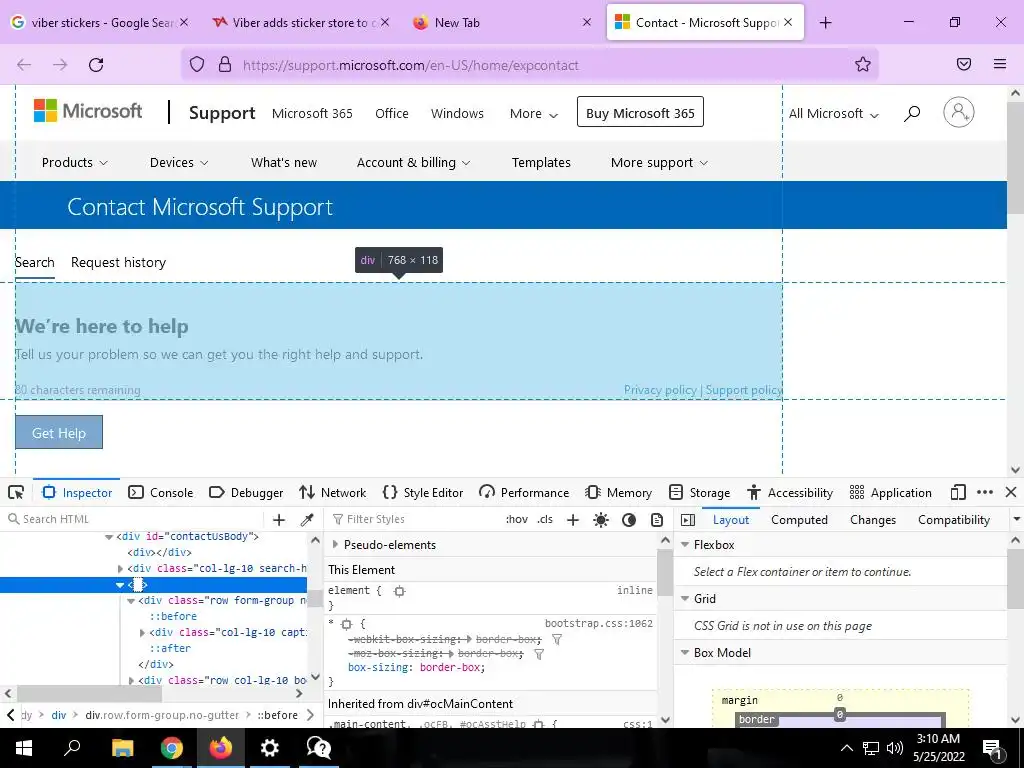1024x768 pixels.
Task: Collapse the Flexbox section
Action: pyautogui.click(x=685, y=545)
